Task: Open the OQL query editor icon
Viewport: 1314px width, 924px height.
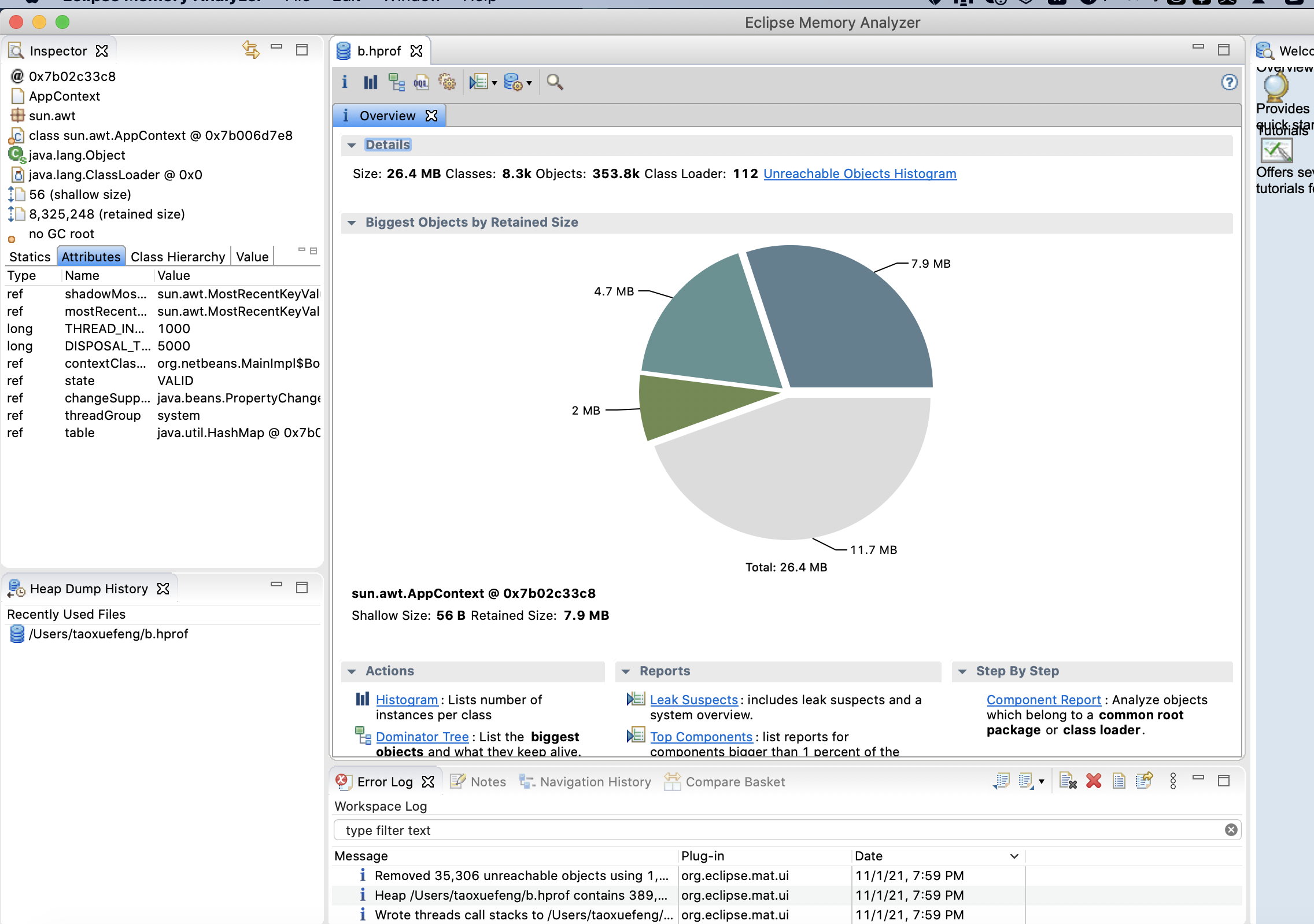Action: [x=421, y=82]
